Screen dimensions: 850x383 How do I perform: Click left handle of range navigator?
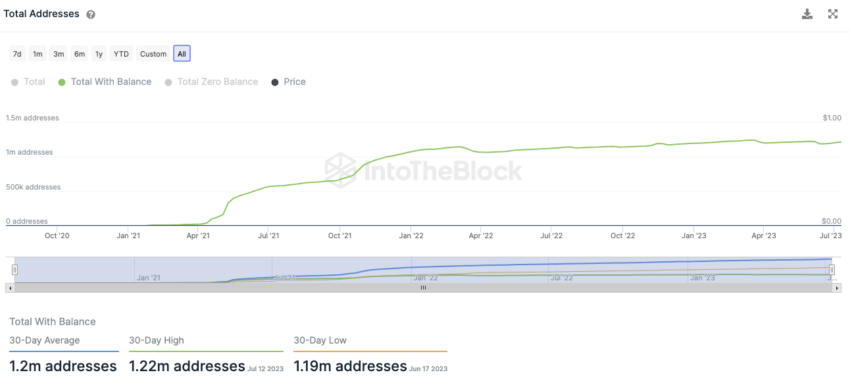tap(15, 269)
